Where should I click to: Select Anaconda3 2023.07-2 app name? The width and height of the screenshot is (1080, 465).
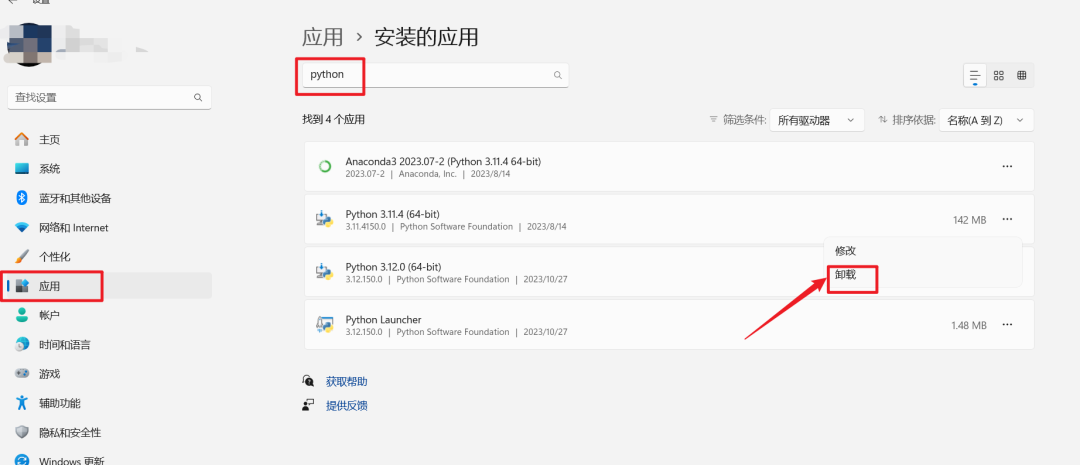click(x=443, y=161)
